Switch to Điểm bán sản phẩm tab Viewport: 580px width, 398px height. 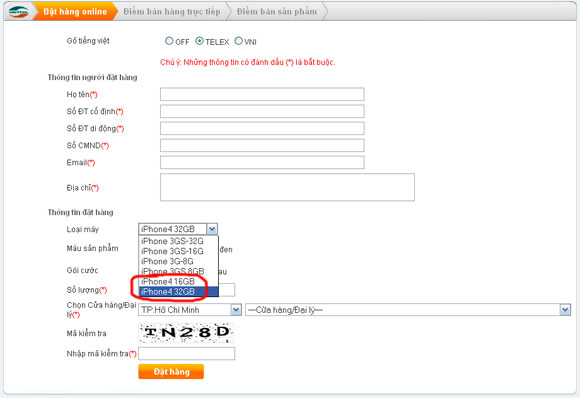pos(277,12)
